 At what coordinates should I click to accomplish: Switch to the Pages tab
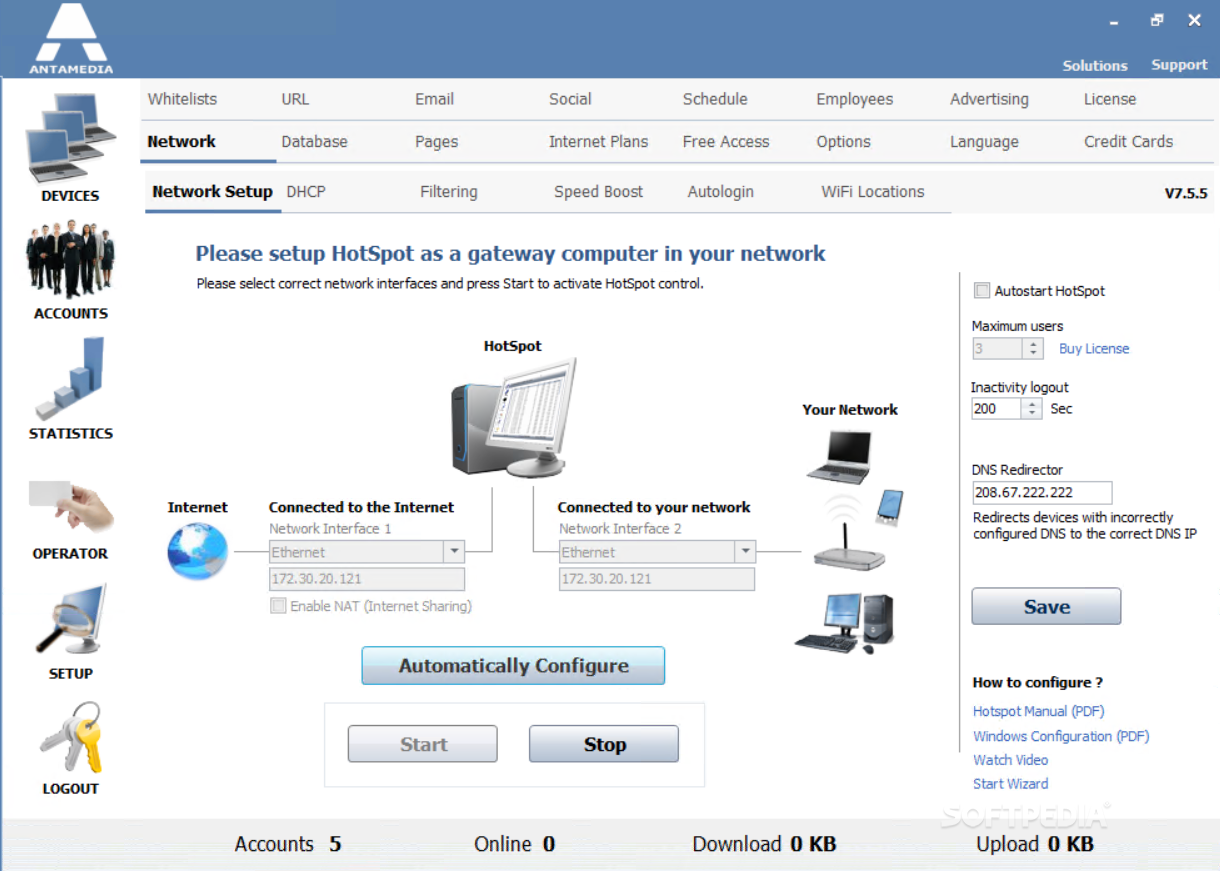pyautogui.click(x=436, y=141)
